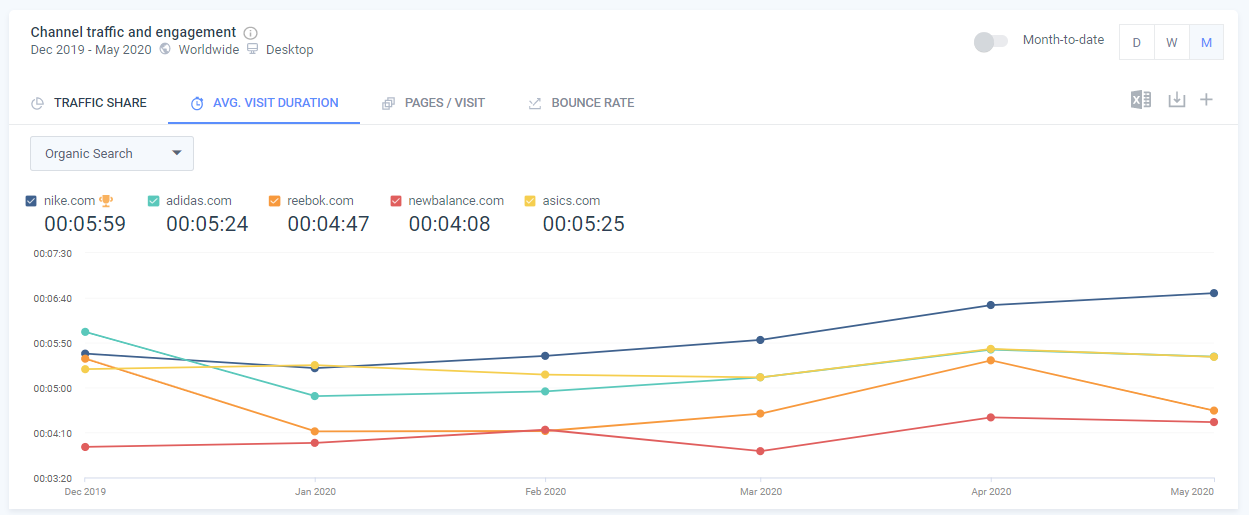Click newbalance.com Dec 2019 data point
The width and height of the screenshot is (1249, 515).
pyautogui.click(x=85, y=447)
